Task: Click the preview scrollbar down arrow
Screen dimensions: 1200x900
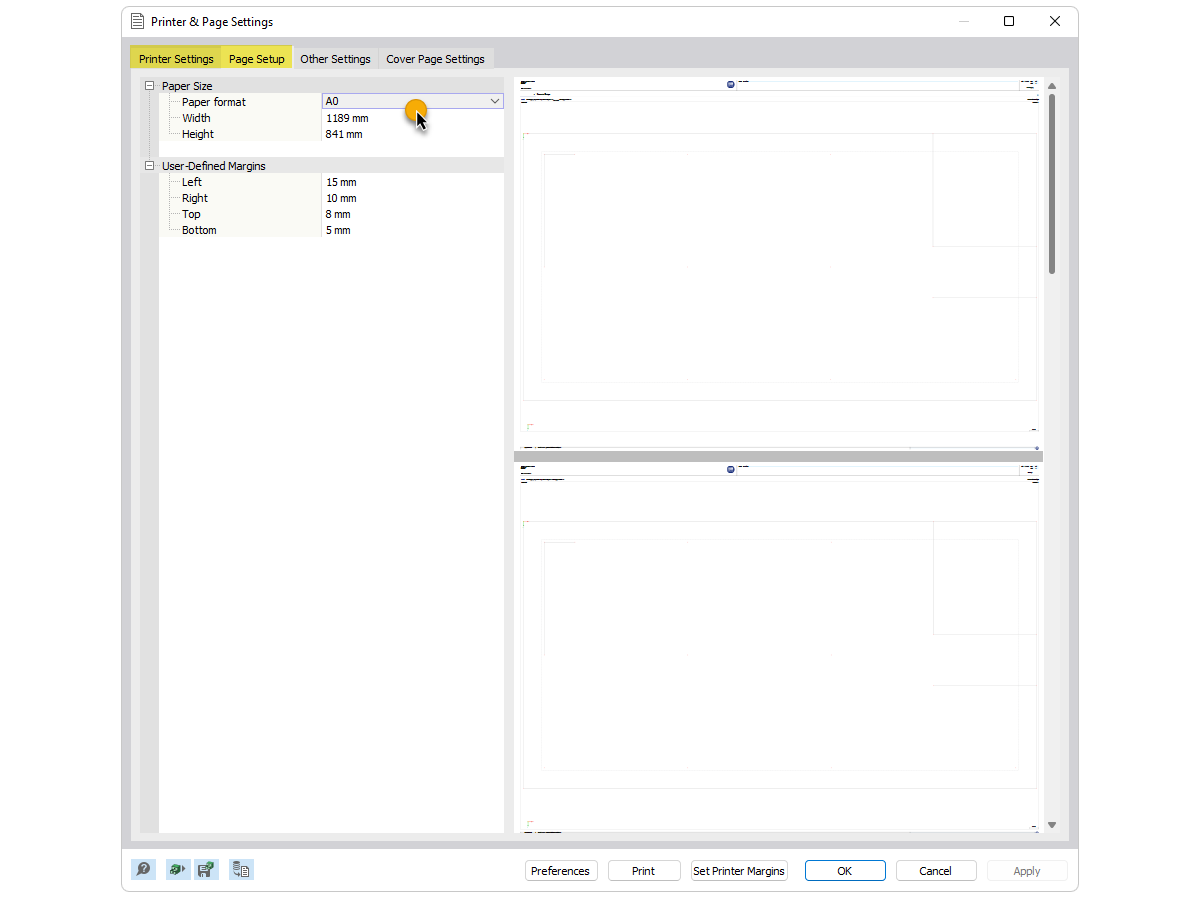Action: pyautogui.click(x=1051, y=824)
